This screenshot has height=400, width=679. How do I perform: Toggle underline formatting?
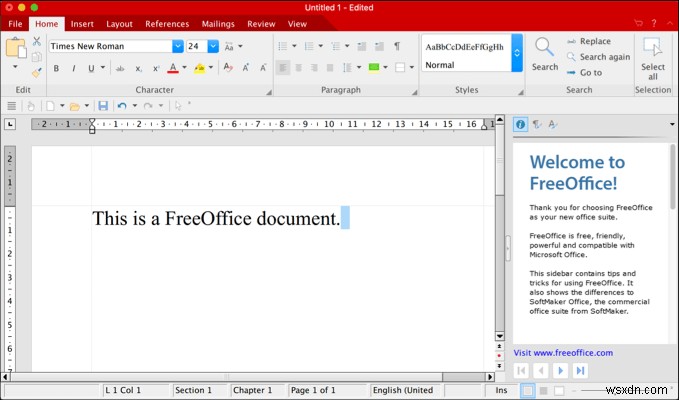click(x=91, y=68)
